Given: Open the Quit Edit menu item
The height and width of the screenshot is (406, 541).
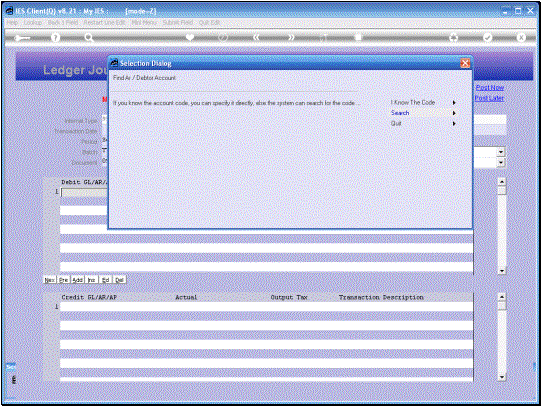Looking at the screenshot, I should tap(209, 22).
